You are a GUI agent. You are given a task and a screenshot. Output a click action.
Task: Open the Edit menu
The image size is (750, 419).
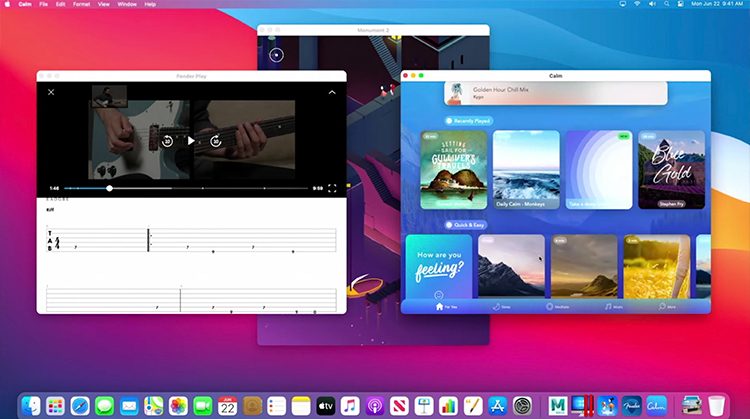pos(60,4)
